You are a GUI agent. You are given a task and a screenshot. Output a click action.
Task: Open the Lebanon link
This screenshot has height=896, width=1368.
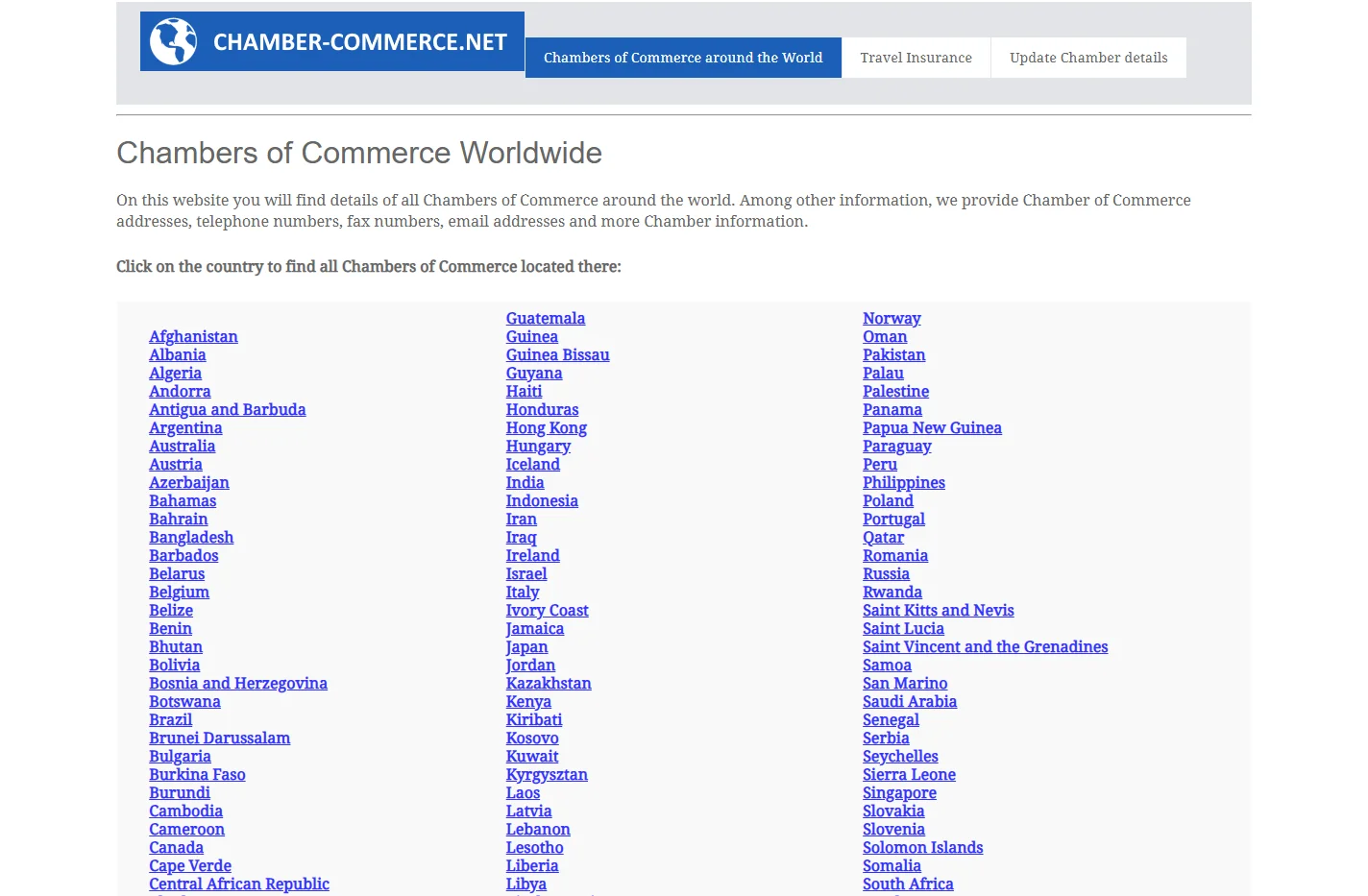tap(538, 829)
